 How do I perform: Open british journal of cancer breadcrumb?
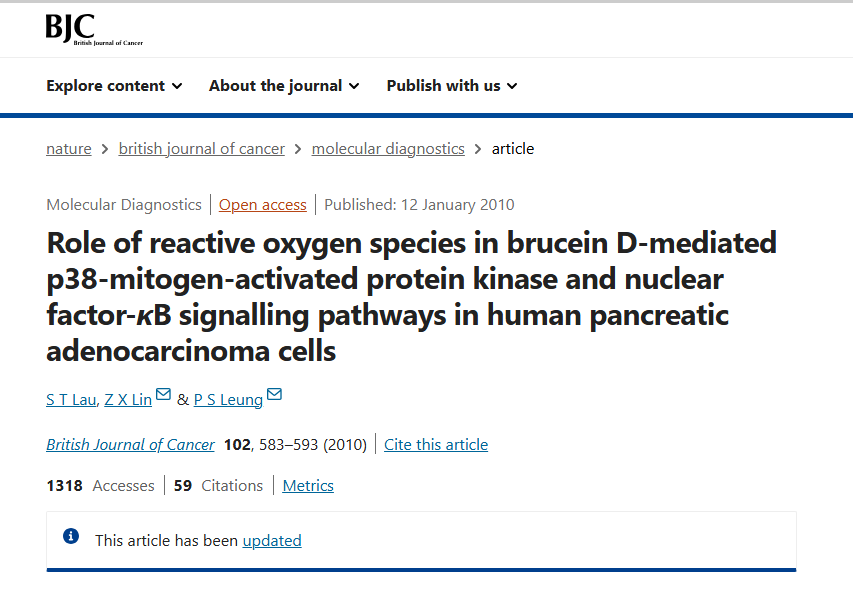tap(201, 149)
